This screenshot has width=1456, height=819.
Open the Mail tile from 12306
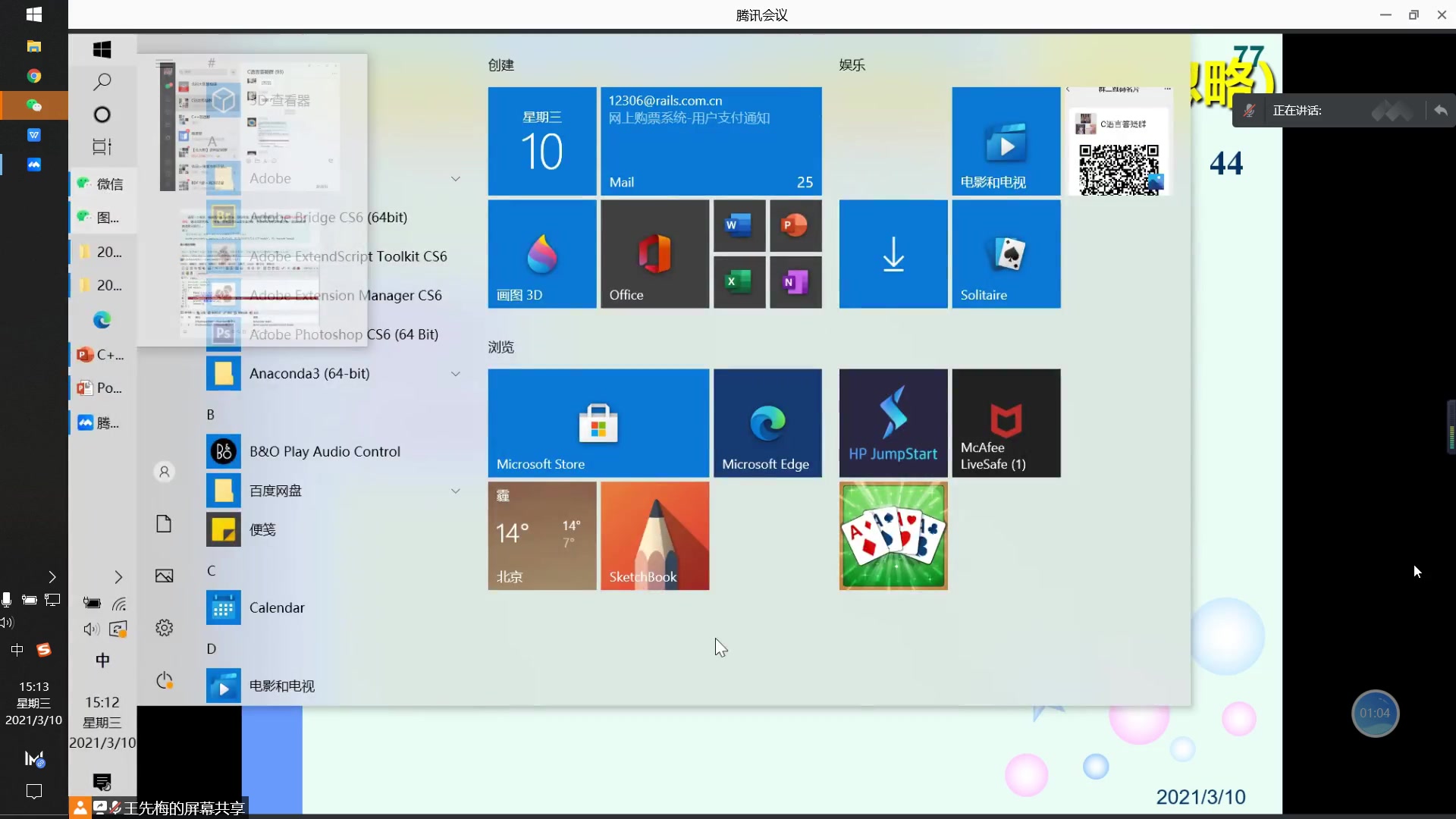click(711, 141)
